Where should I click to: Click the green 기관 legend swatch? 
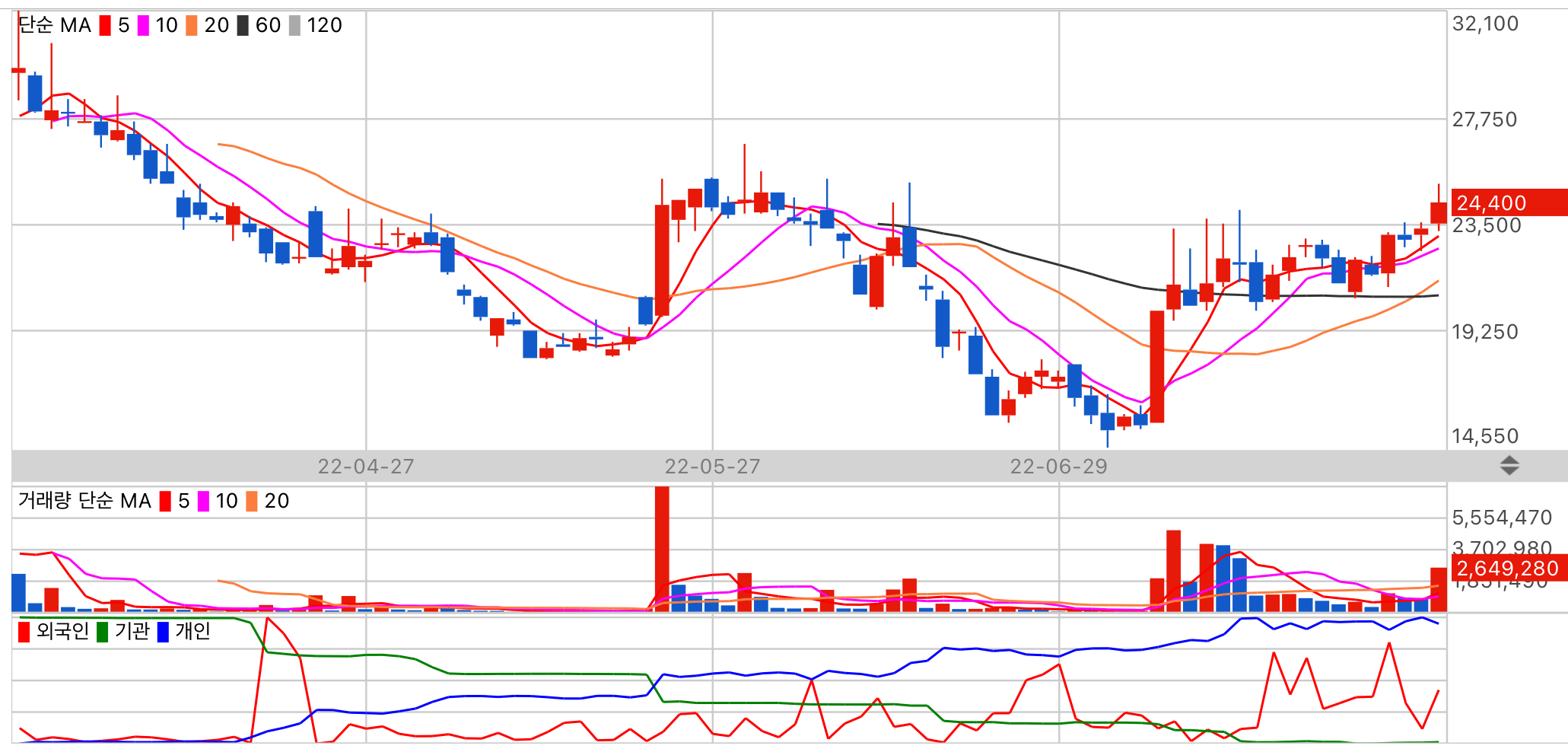pos(103,632)
